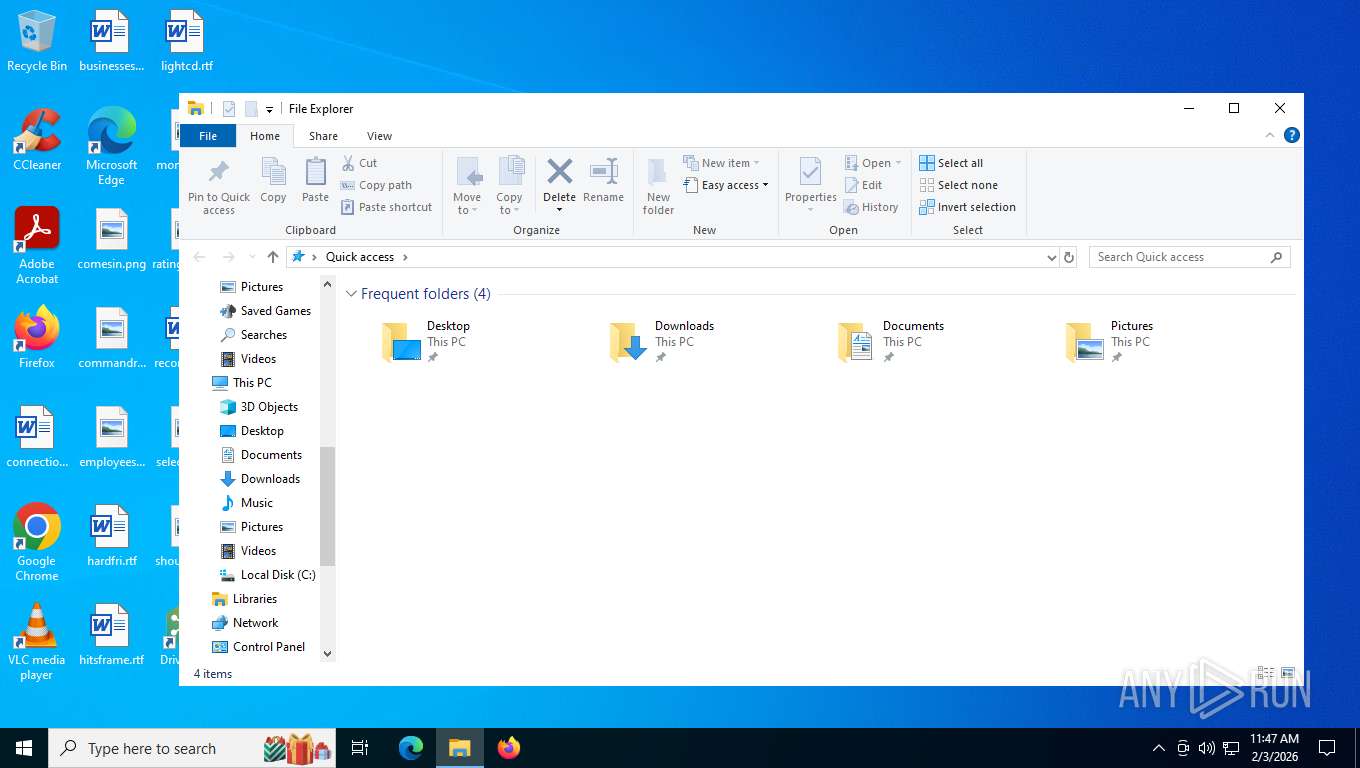Screen dimensions: 1360x768
Task: Open the Move to dropdown
Action: 467,186
